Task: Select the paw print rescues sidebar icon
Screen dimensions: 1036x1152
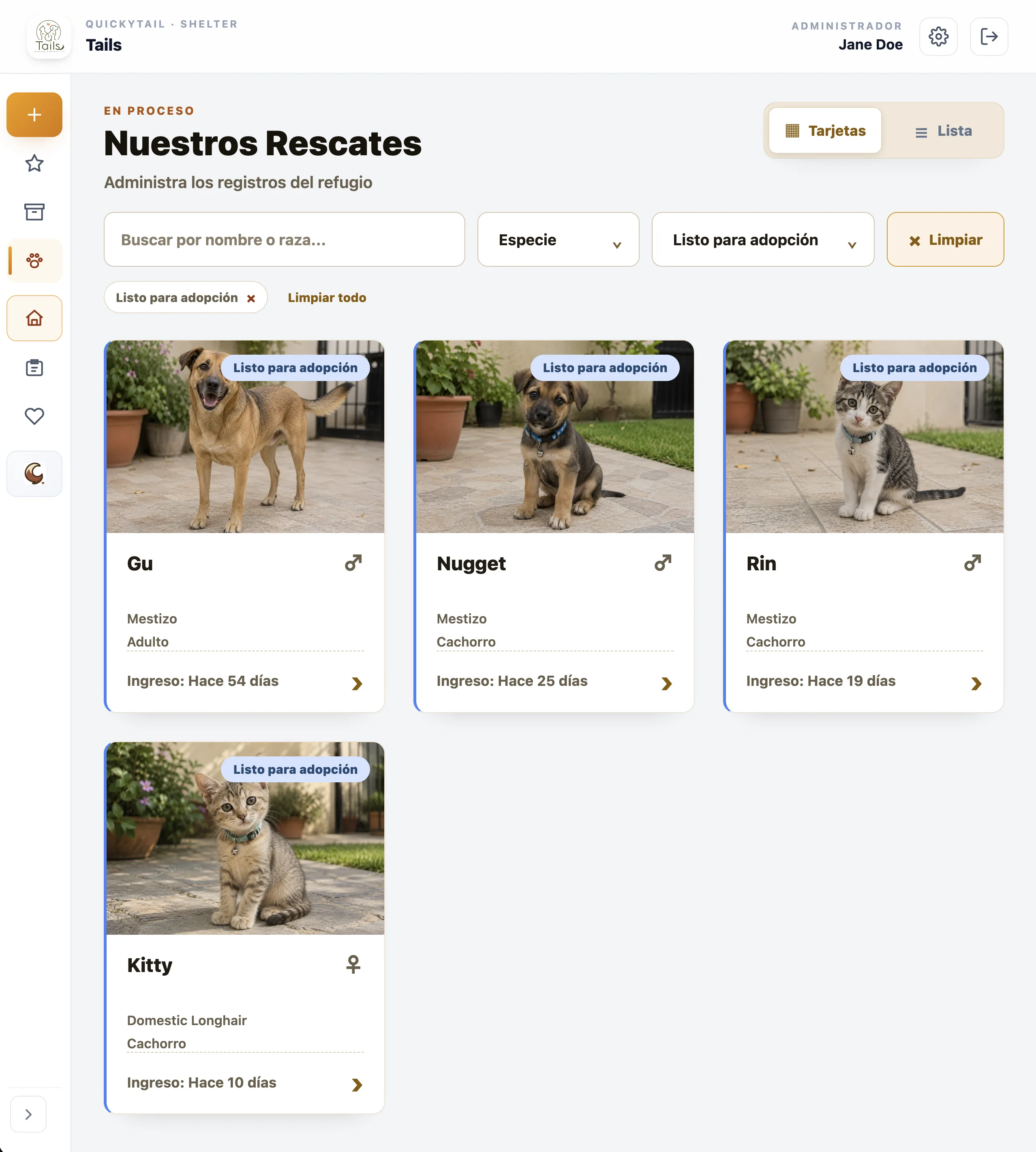Action: [34, 261]
